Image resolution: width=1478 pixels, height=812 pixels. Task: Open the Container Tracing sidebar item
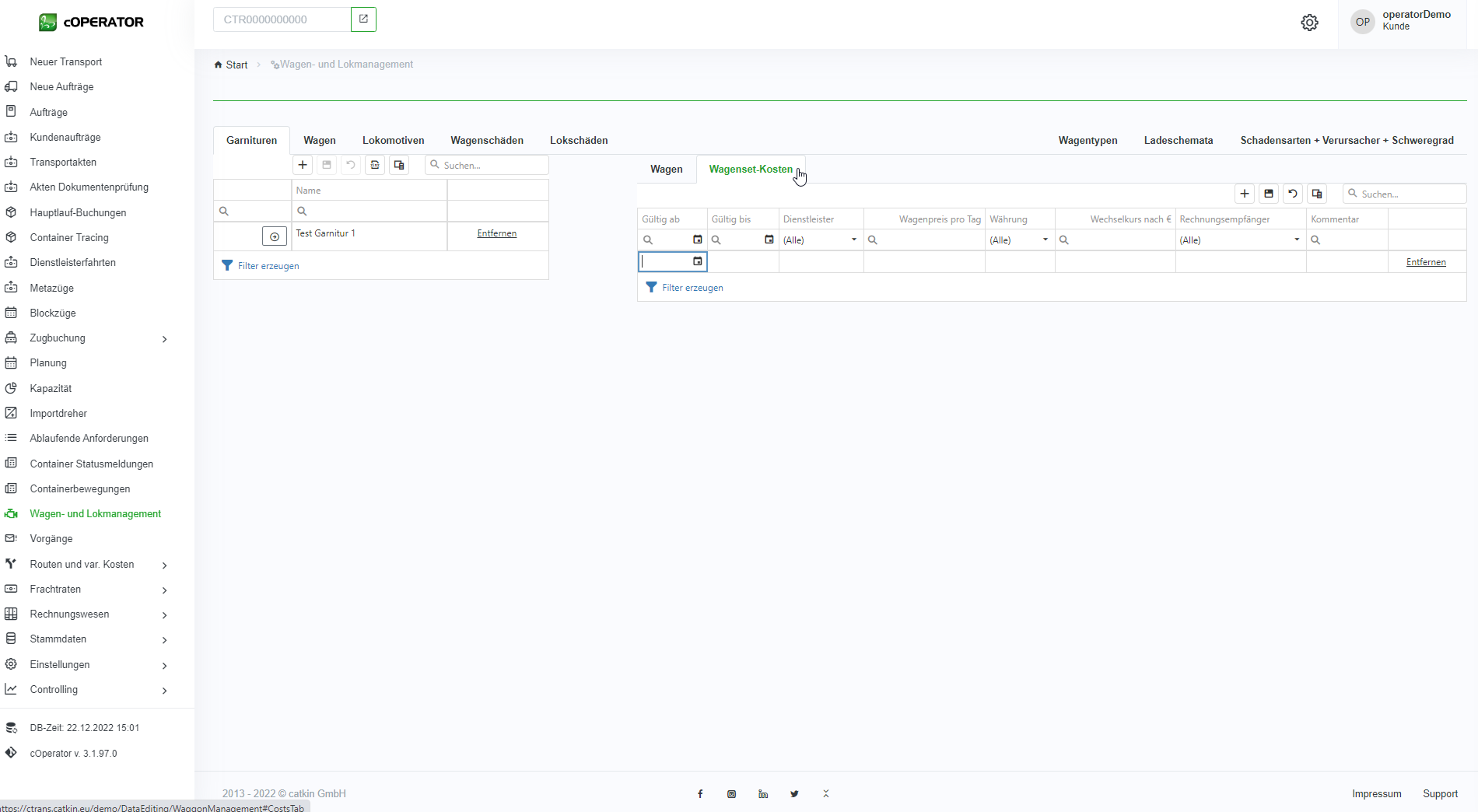(69, 237)
